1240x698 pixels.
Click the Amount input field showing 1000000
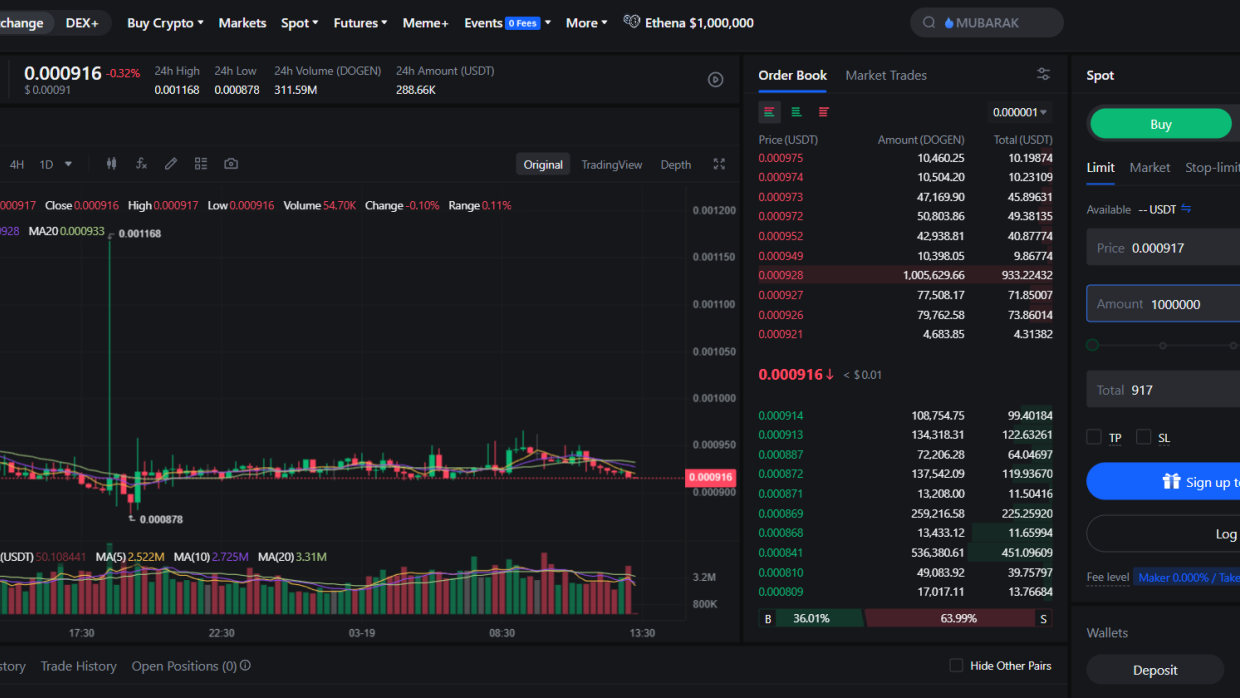1163,303
